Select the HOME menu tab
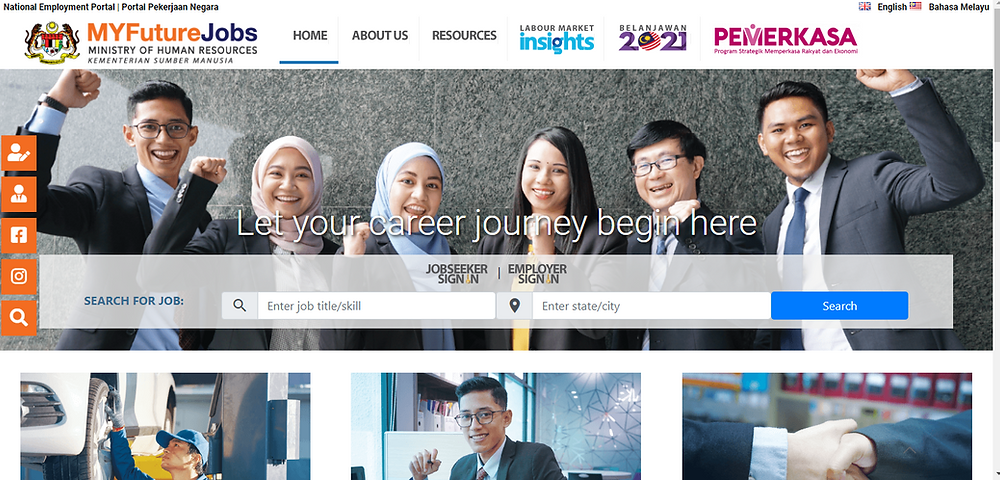Viewport: 1000px width, 480px height. (310, 36)
